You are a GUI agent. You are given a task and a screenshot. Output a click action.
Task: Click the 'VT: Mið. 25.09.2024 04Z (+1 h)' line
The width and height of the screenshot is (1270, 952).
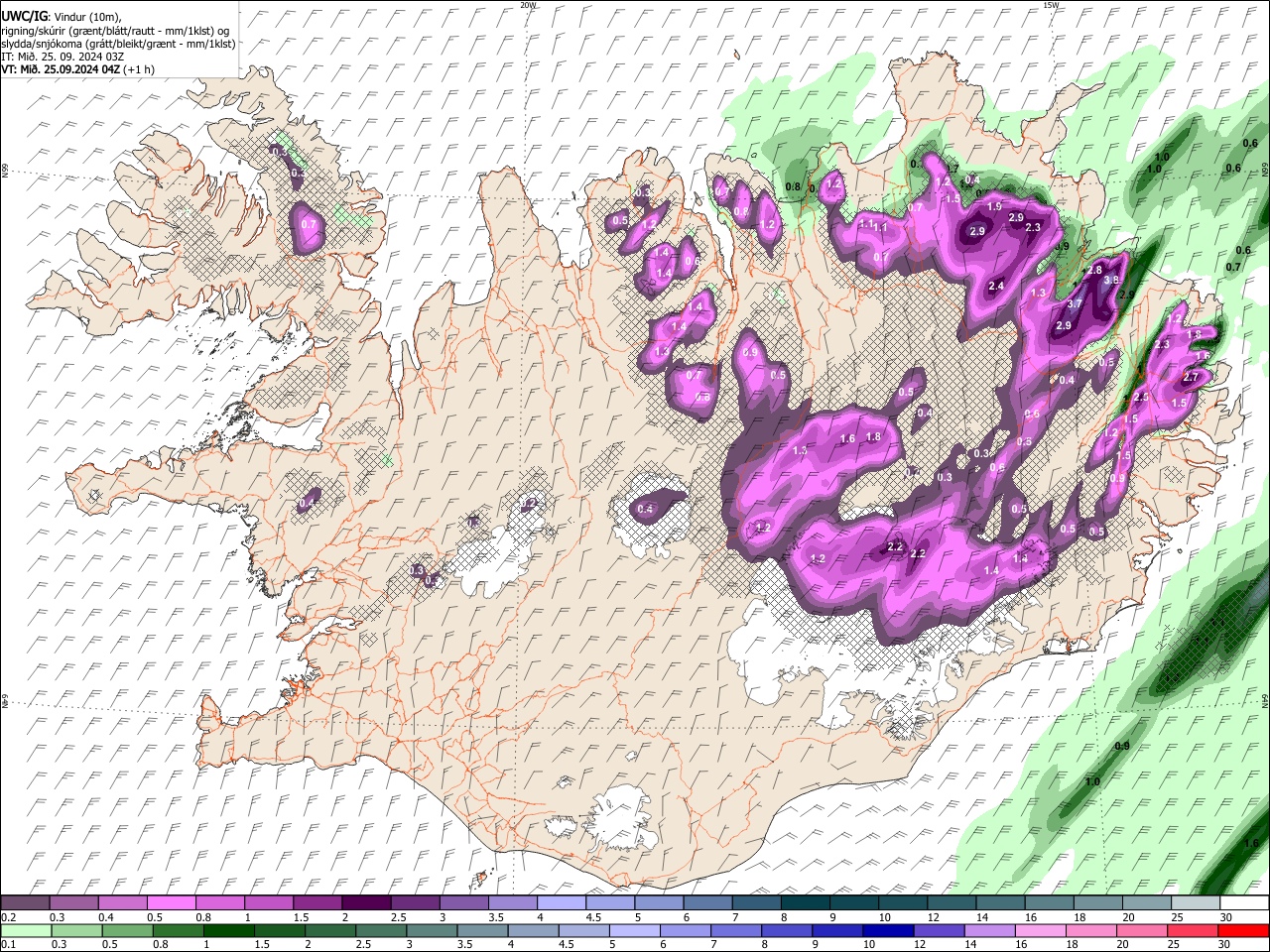coord(77,69)
